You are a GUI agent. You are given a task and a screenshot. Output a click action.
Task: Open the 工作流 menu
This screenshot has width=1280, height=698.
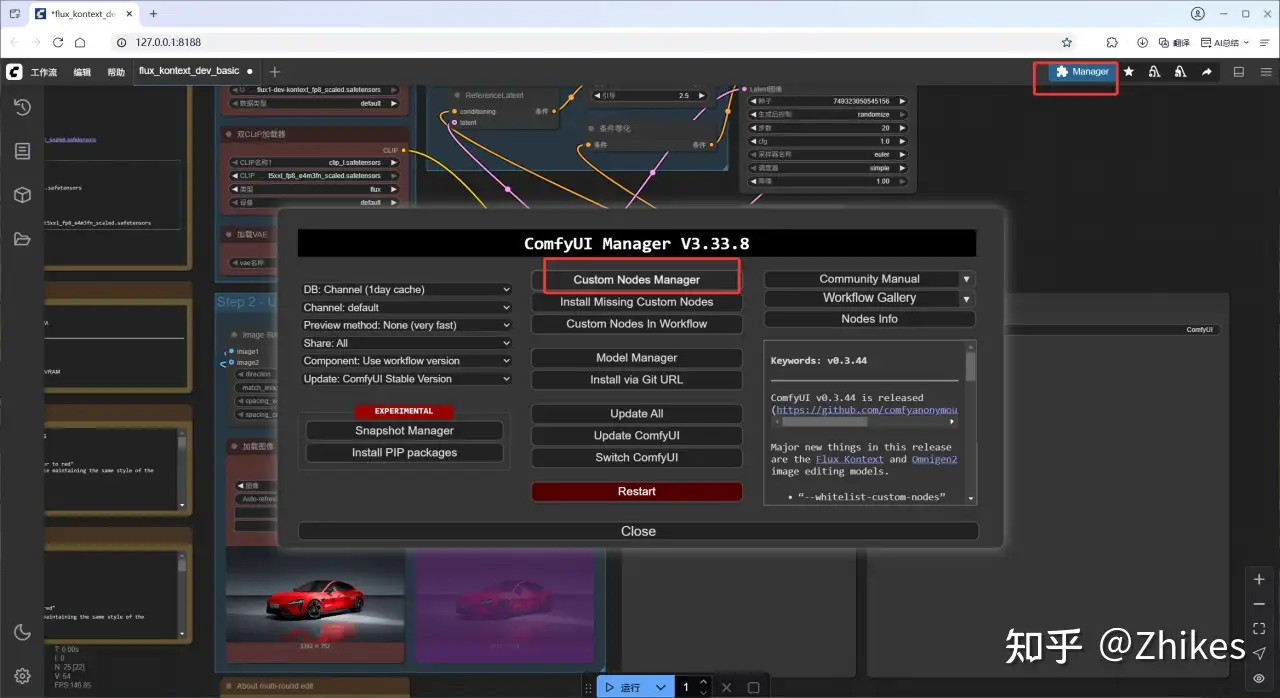tap(44, 72)
